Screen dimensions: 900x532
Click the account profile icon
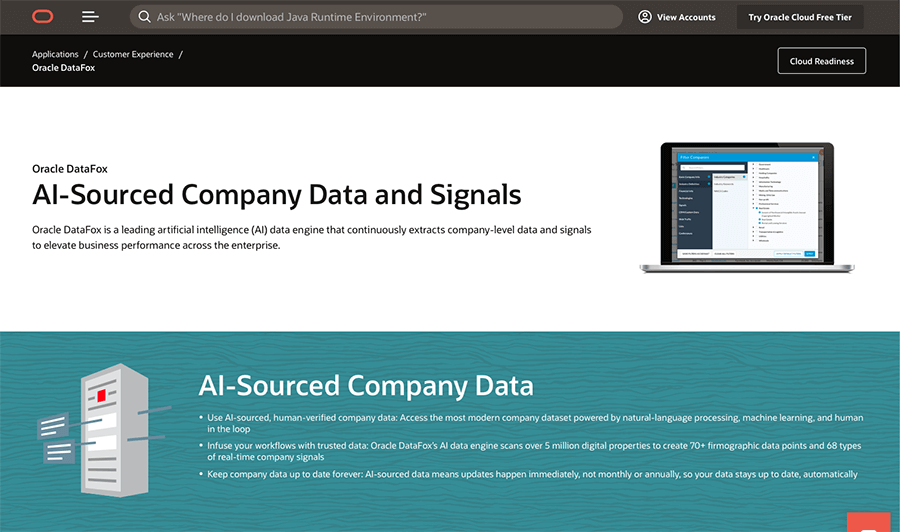tap(645, 17)
